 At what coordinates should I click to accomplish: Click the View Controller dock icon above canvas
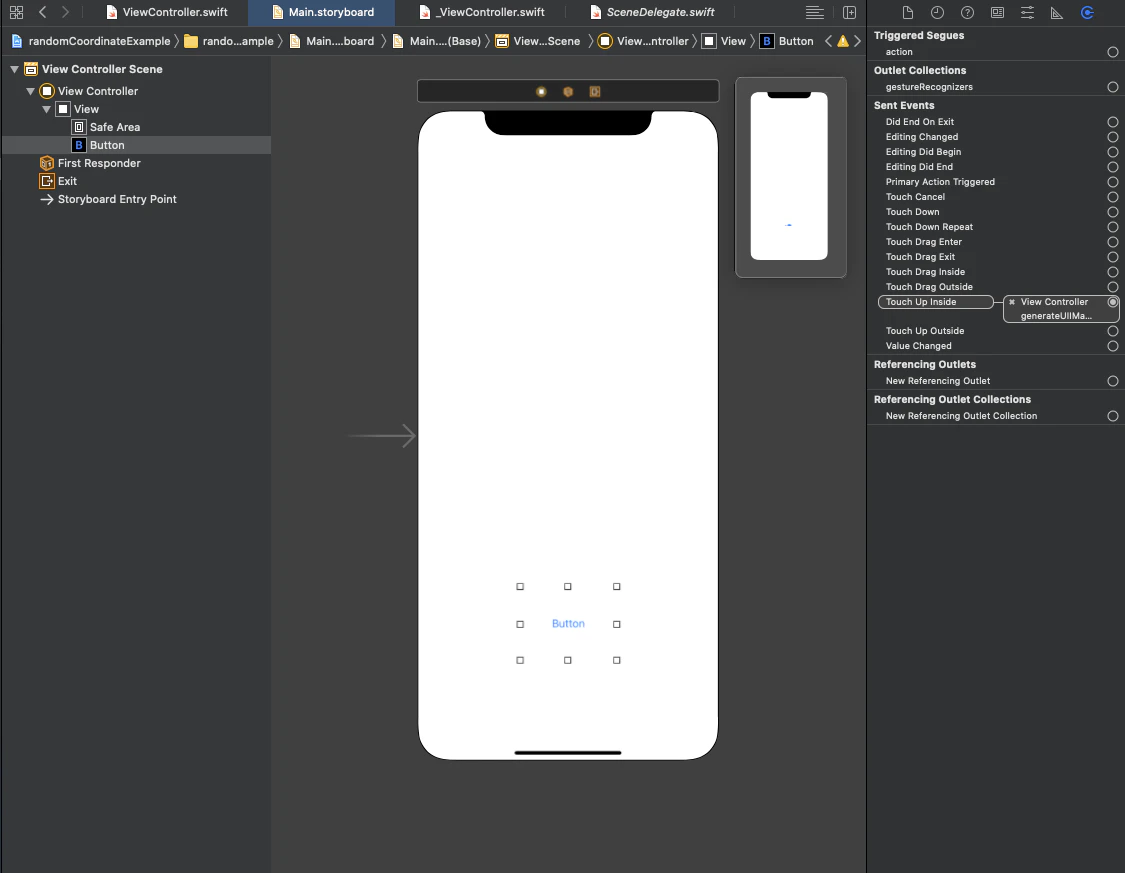point(542,92)
